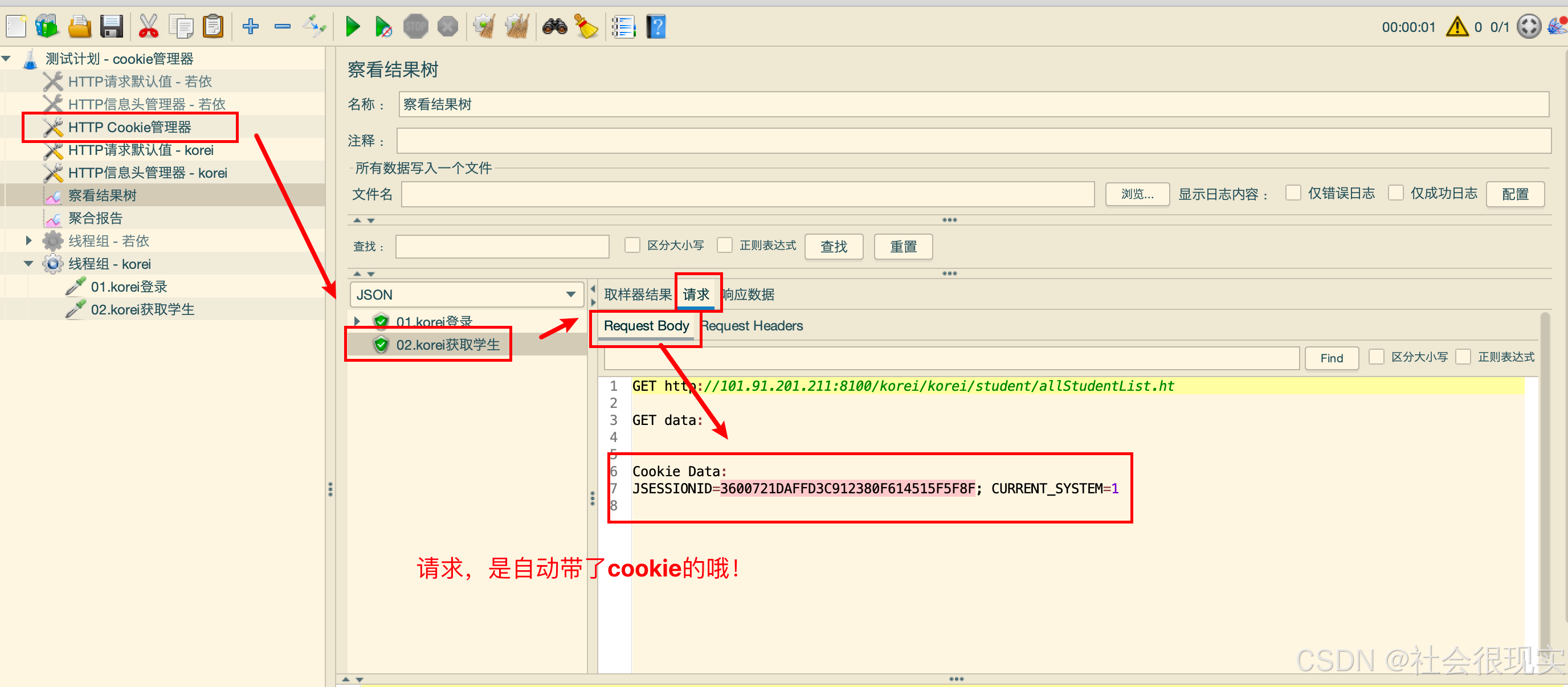Open the Function helper list icon
1568x687 pixels.
pyautogui.click(x=623, y=27)
